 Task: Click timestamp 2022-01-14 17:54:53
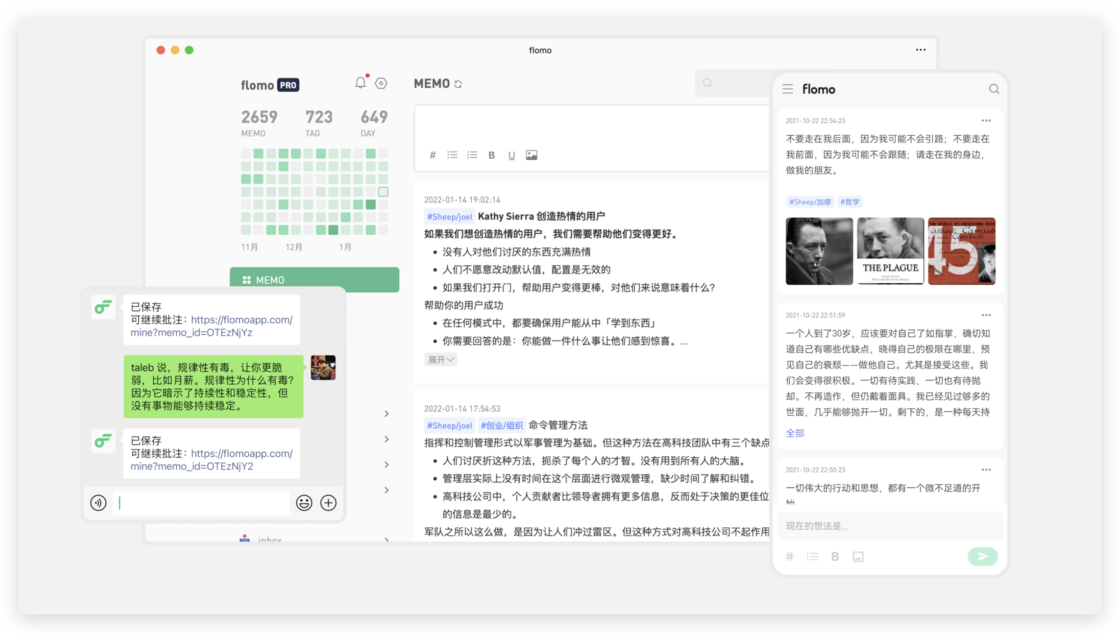462,409
